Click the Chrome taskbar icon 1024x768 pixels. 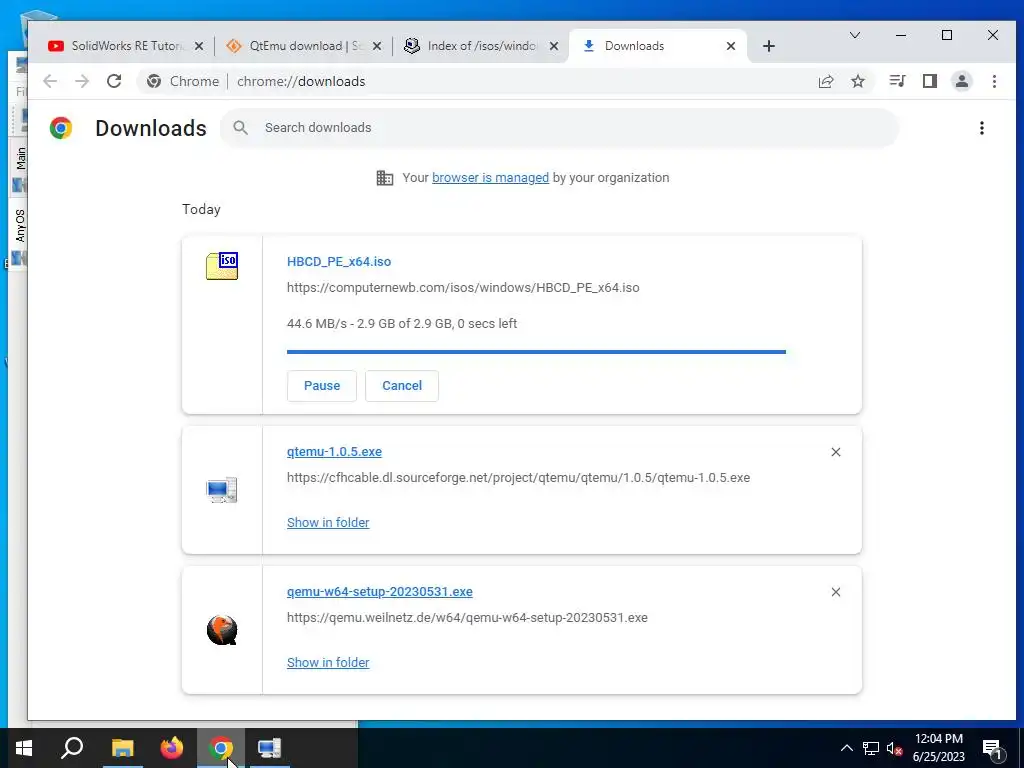(221, 748)
